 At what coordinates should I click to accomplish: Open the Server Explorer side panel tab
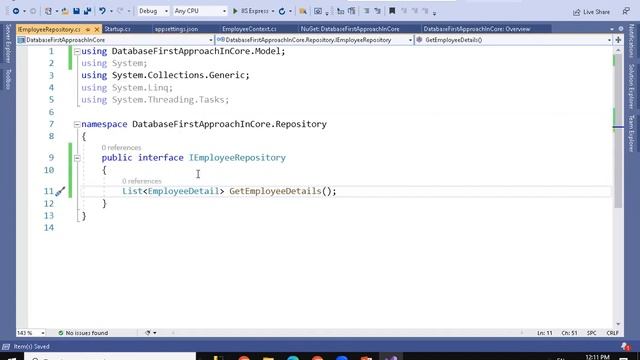pyautogui.click(x=8, y=43)
